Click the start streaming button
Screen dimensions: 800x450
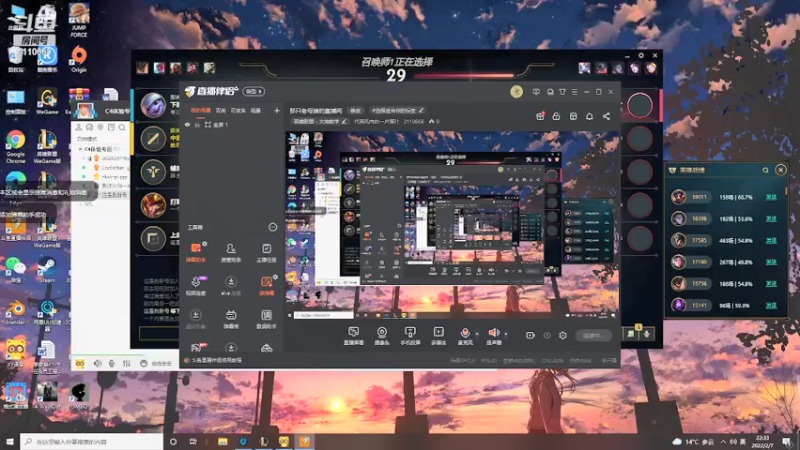click(593, 335)
